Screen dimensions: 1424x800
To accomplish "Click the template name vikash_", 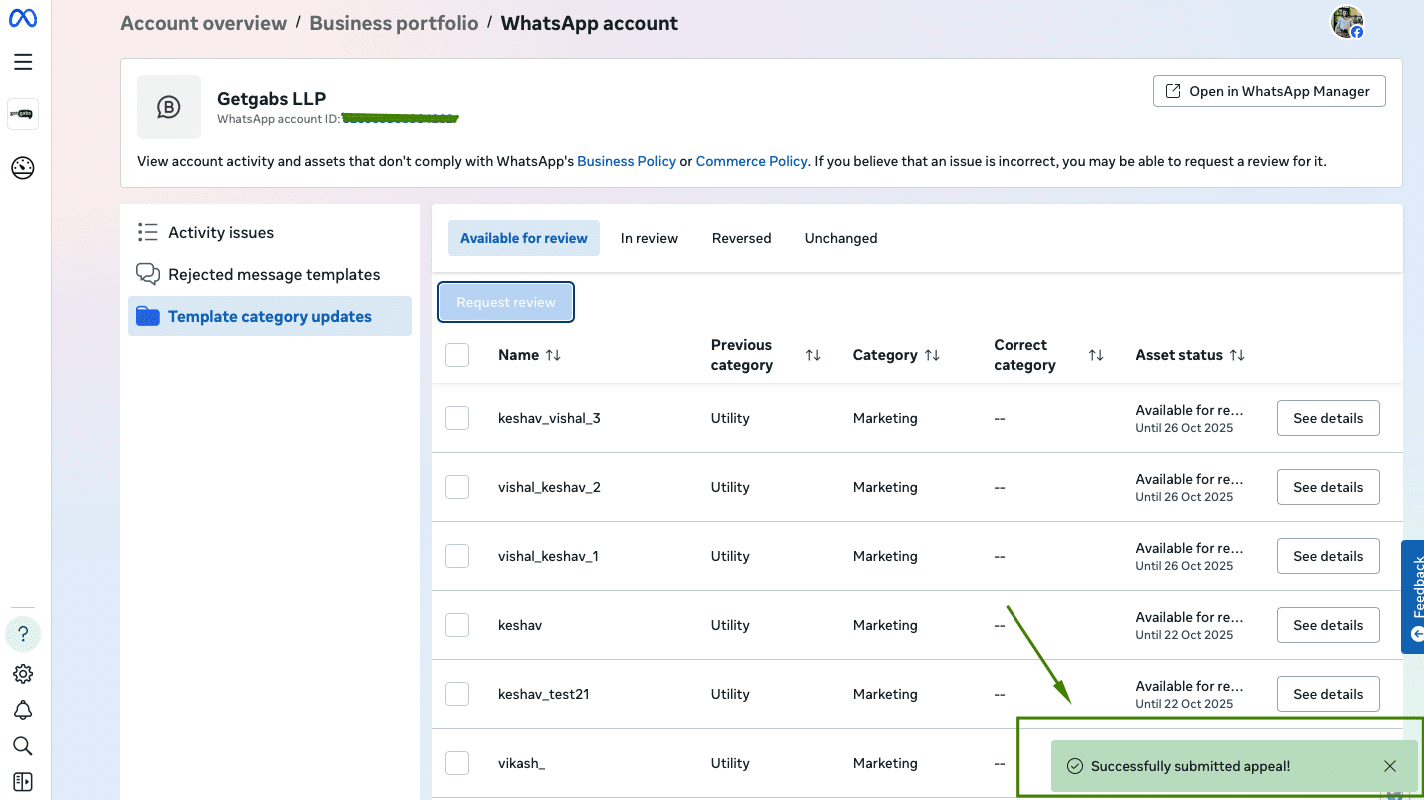I will [x=522, y=763].
